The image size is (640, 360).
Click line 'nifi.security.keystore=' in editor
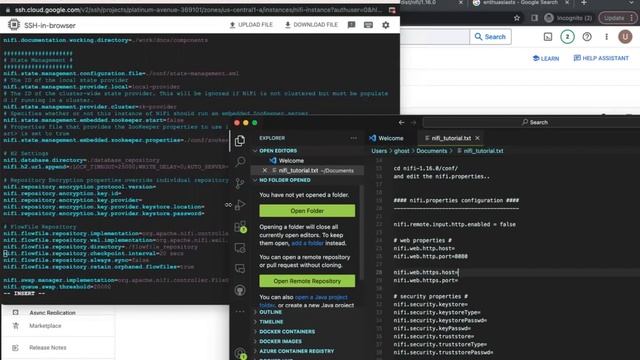tap(430, 304)
